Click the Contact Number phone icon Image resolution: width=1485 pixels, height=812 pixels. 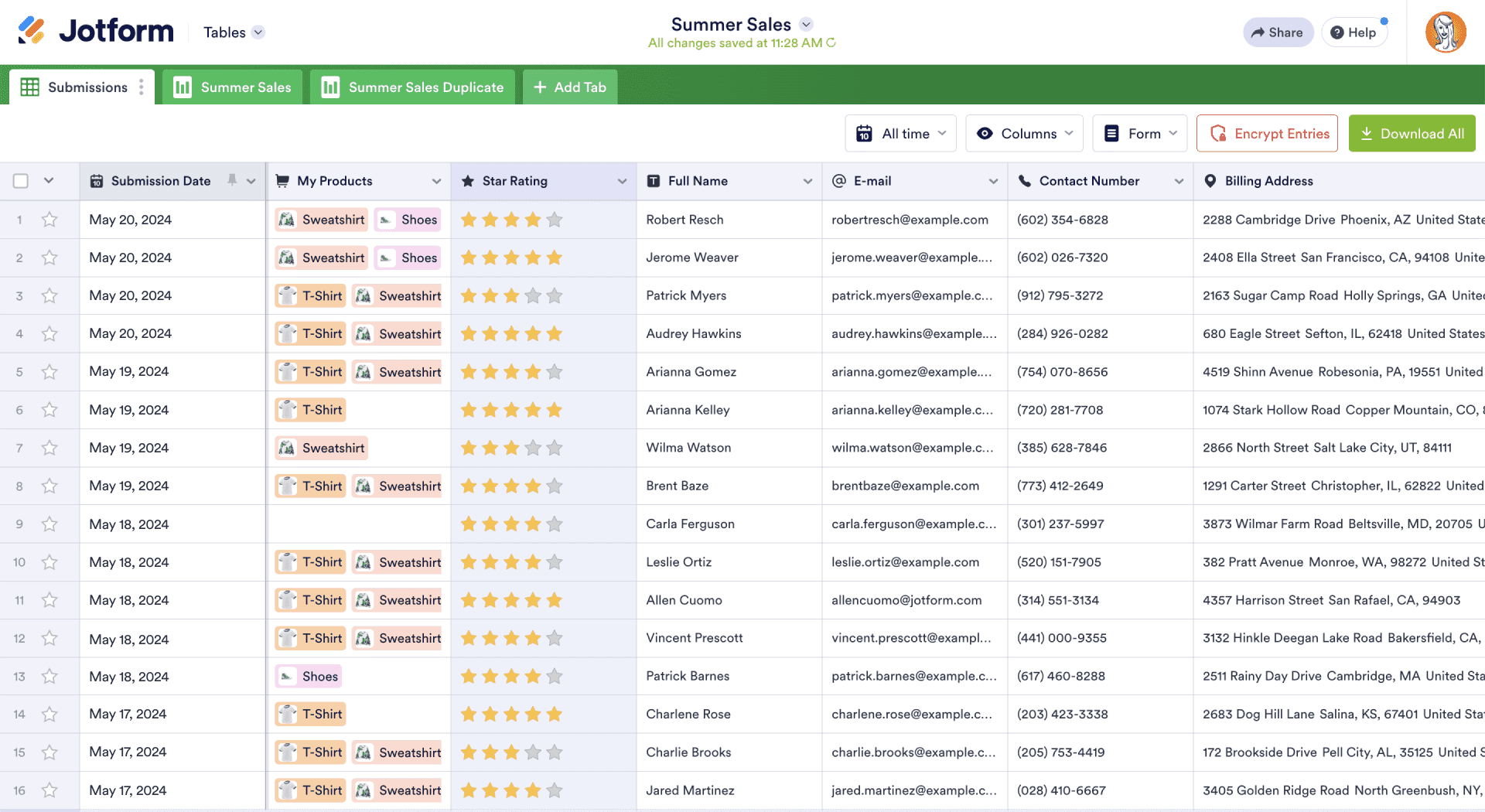pyautogui.click(x=1024, y=180)
